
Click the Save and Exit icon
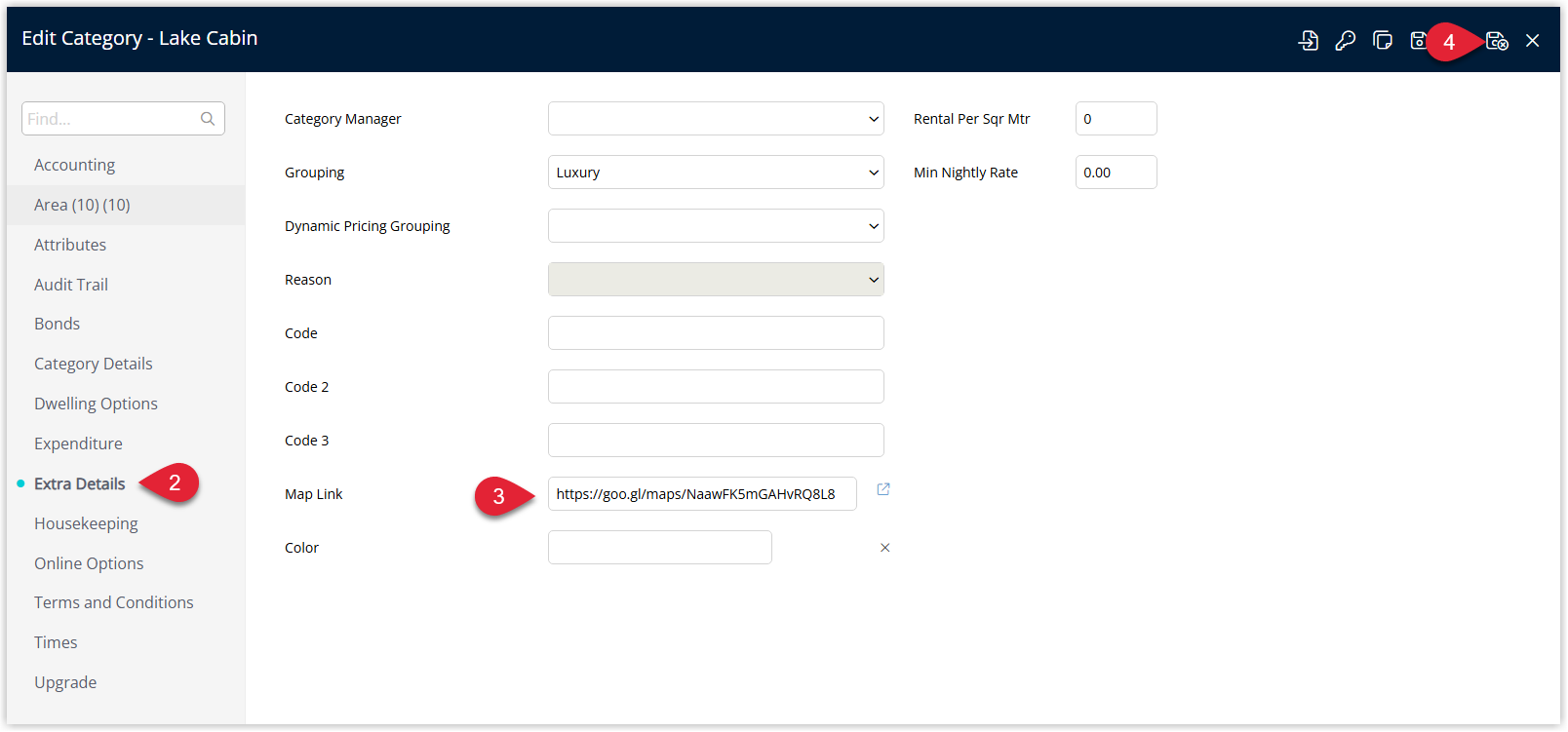pos(1497,41)
